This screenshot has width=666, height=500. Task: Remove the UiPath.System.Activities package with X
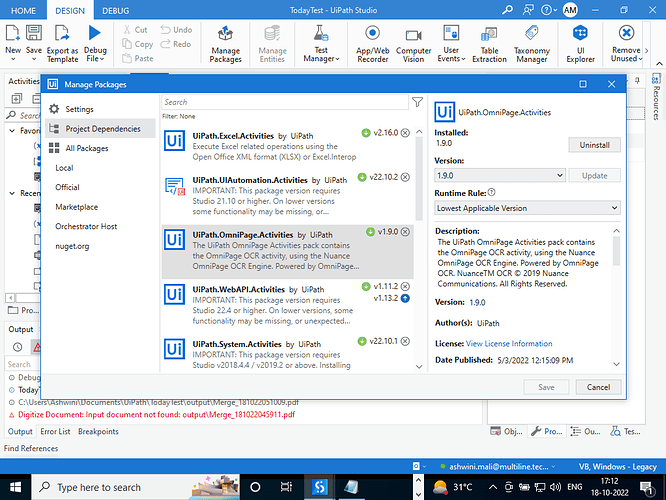[x=406, y=341]
